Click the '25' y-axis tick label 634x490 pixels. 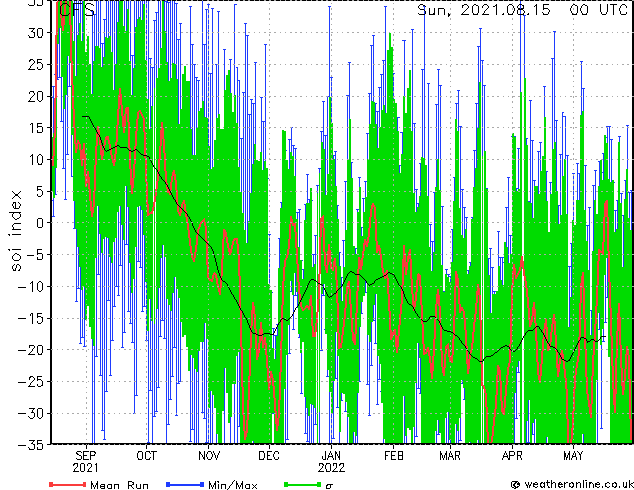click(x=36, y=64)
